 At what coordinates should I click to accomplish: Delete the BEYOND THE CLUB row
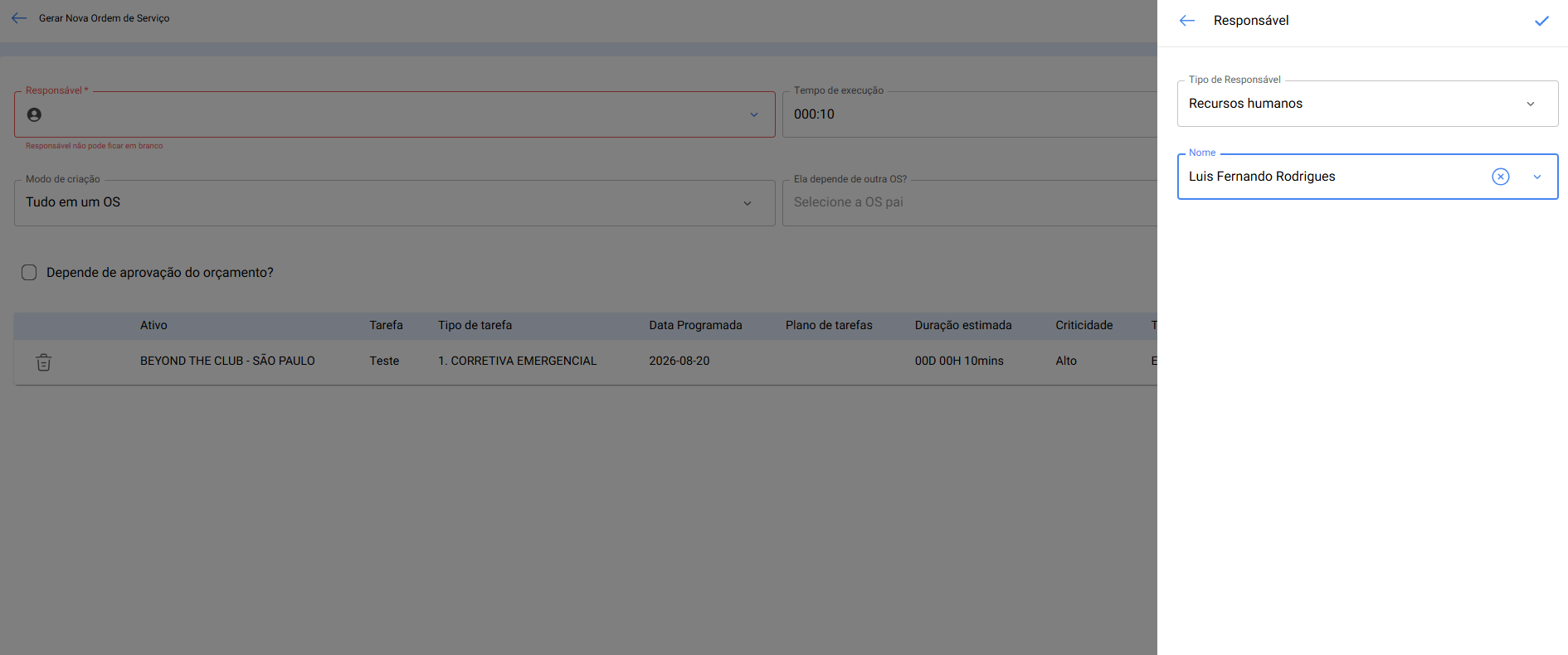click(x=44, y=362)
